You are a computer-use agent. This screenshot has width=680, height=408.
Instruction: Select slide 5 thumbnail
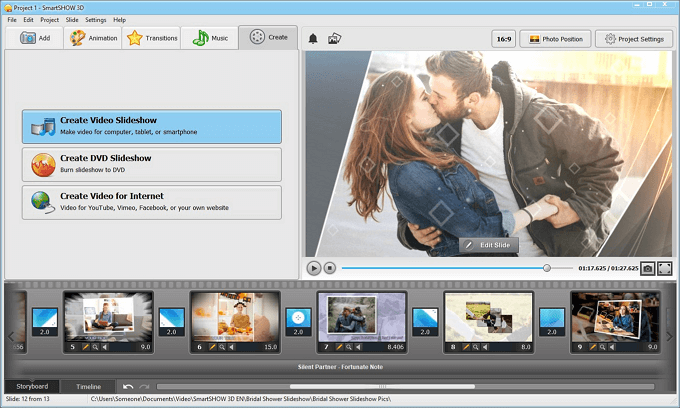coord(108,317)
